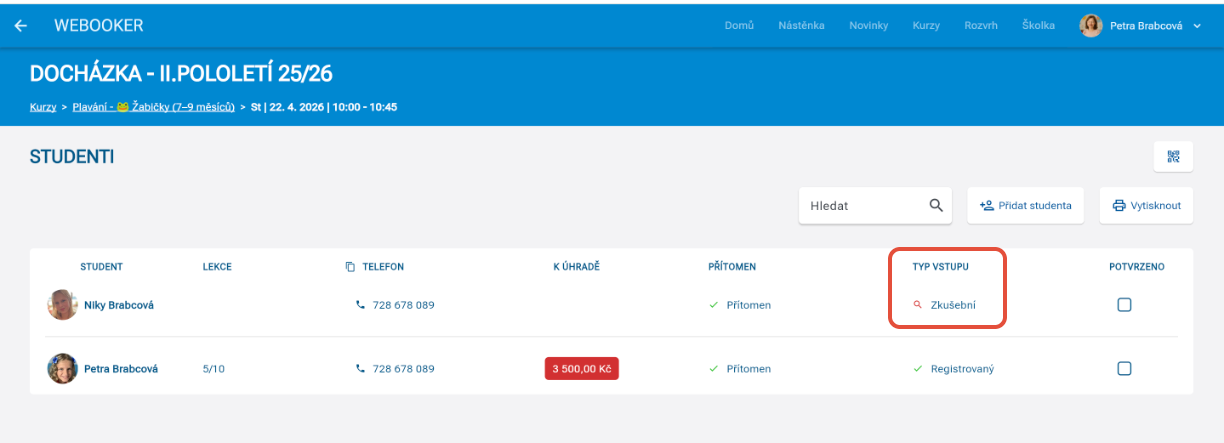Follow the Kurzy breadcrumb link
This screenshot has height=443, width=1224.
pyautogui.click(x=43, y=106)
